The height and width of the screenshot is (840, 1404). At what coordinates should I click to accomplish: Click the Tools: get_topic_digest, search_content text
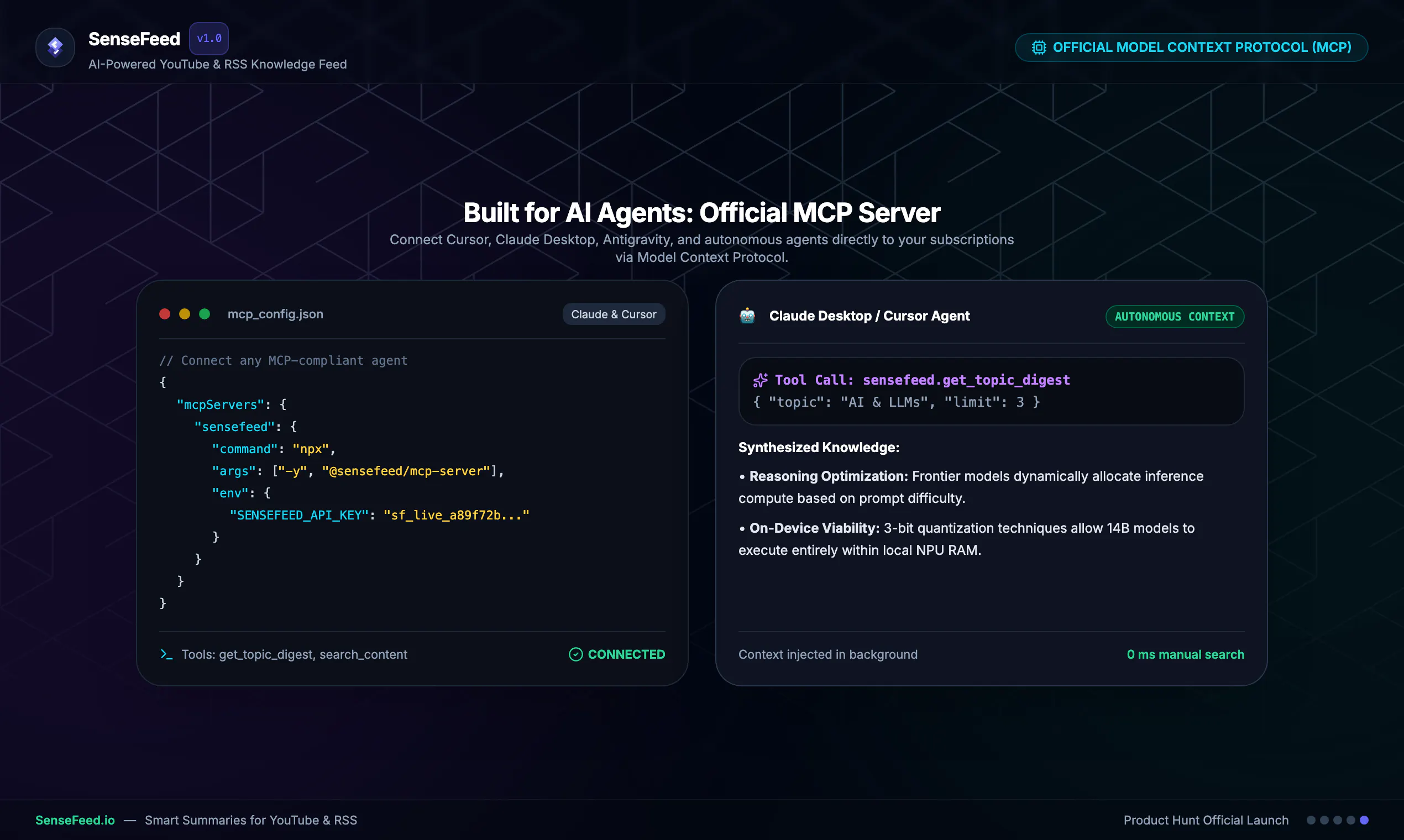coord(294,654)
